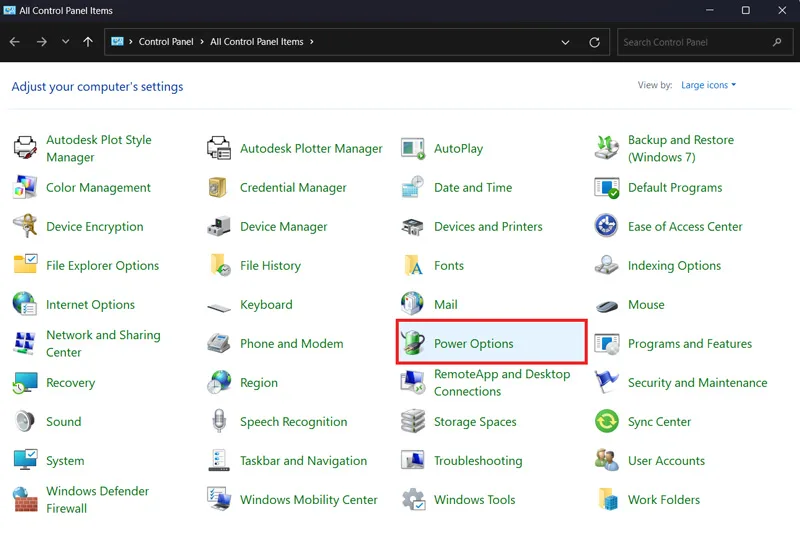Click the Windows Defender Firewall brick icon
Screen dimensions: 800x539
coord(25,499)
